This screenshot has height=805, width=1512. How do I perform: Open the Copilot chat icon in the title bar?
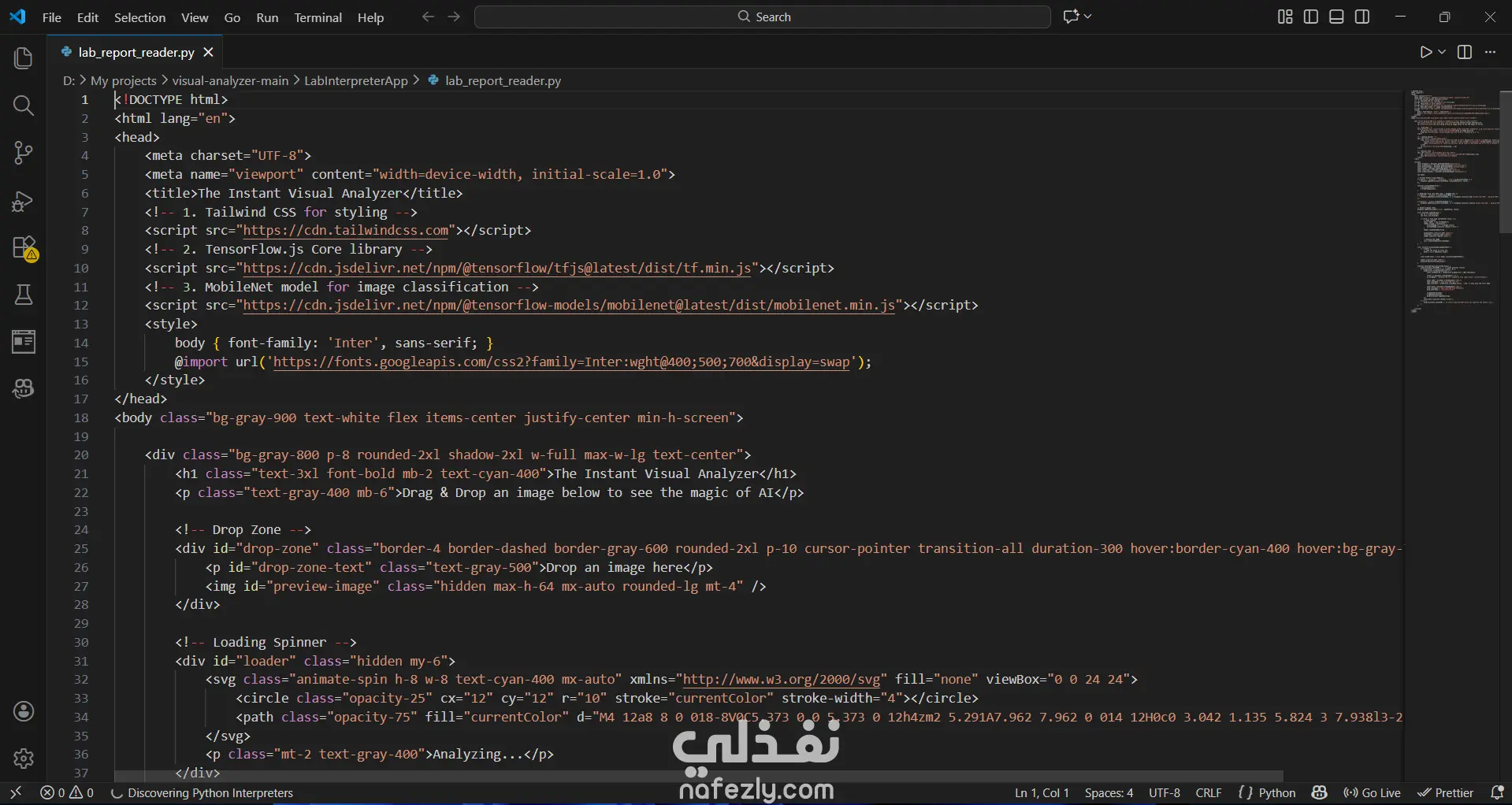coord(1070,17)
